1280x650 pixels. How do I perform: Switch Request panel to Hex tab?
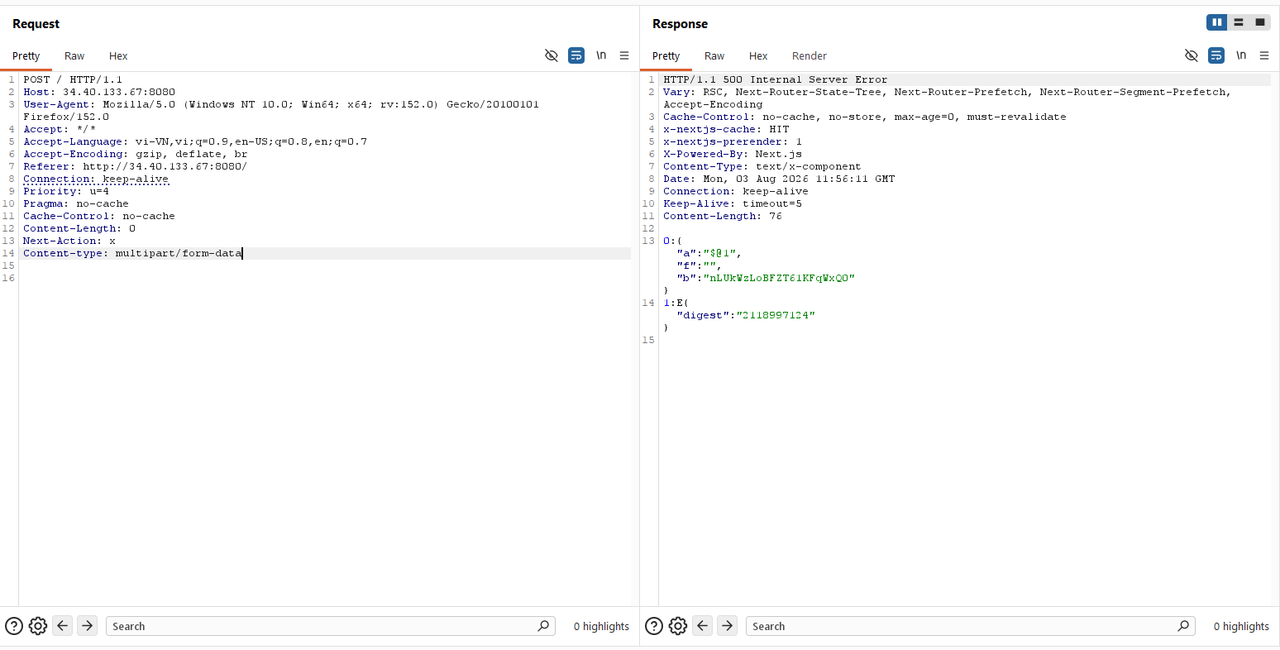coord(118,56)
